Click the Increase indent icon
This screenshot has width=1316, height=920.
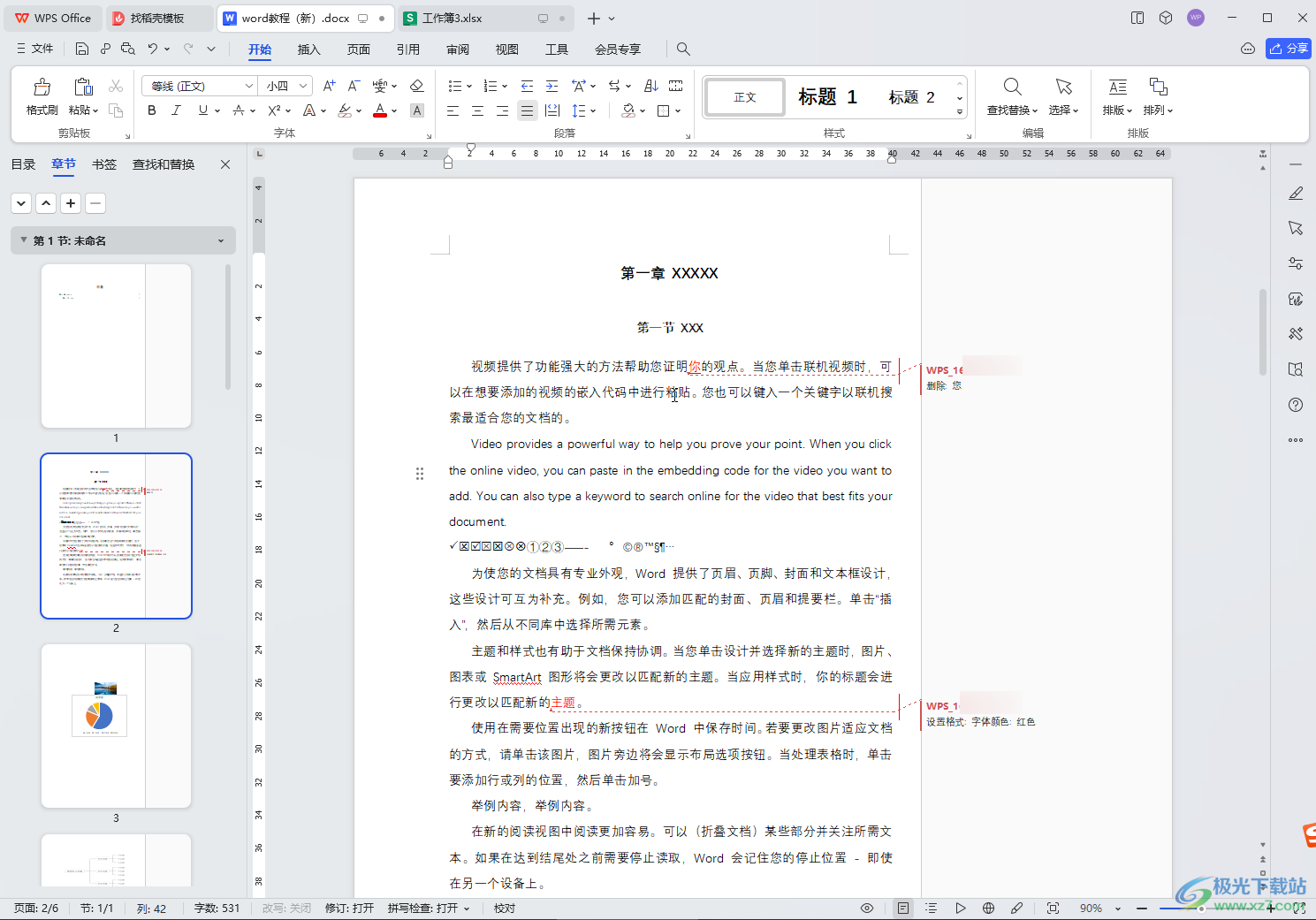pyautogui.click(x=552, y=86)
